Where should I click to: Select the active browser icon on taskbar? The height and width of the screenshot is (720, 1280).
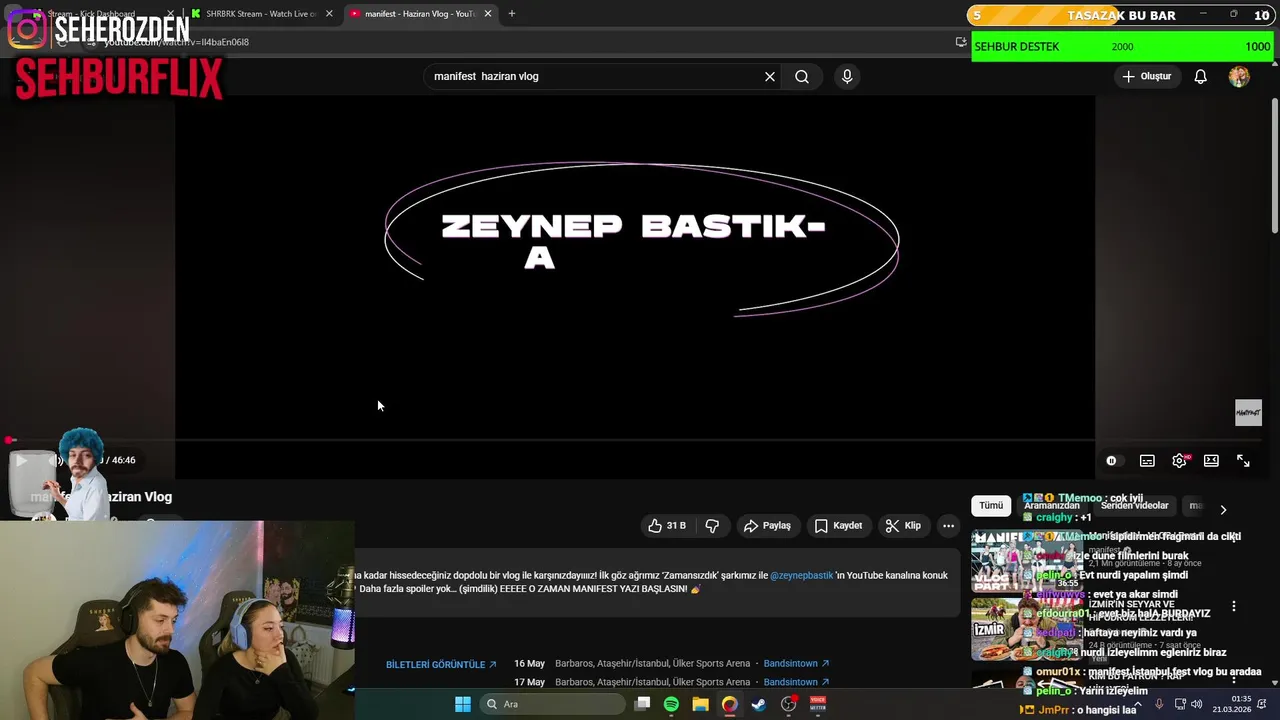730,704
